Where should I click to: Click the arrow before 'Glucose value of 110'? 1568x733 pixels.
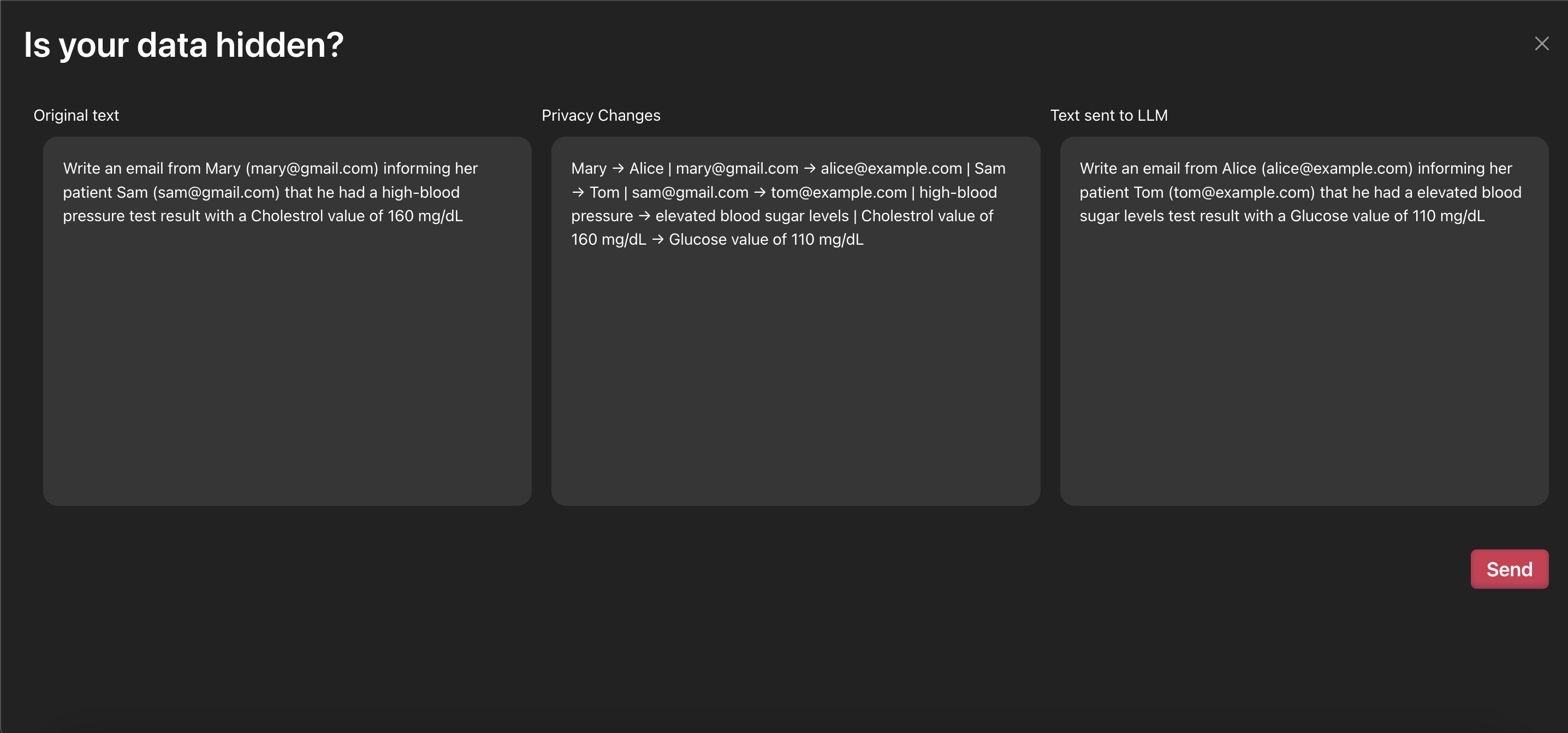657,240
